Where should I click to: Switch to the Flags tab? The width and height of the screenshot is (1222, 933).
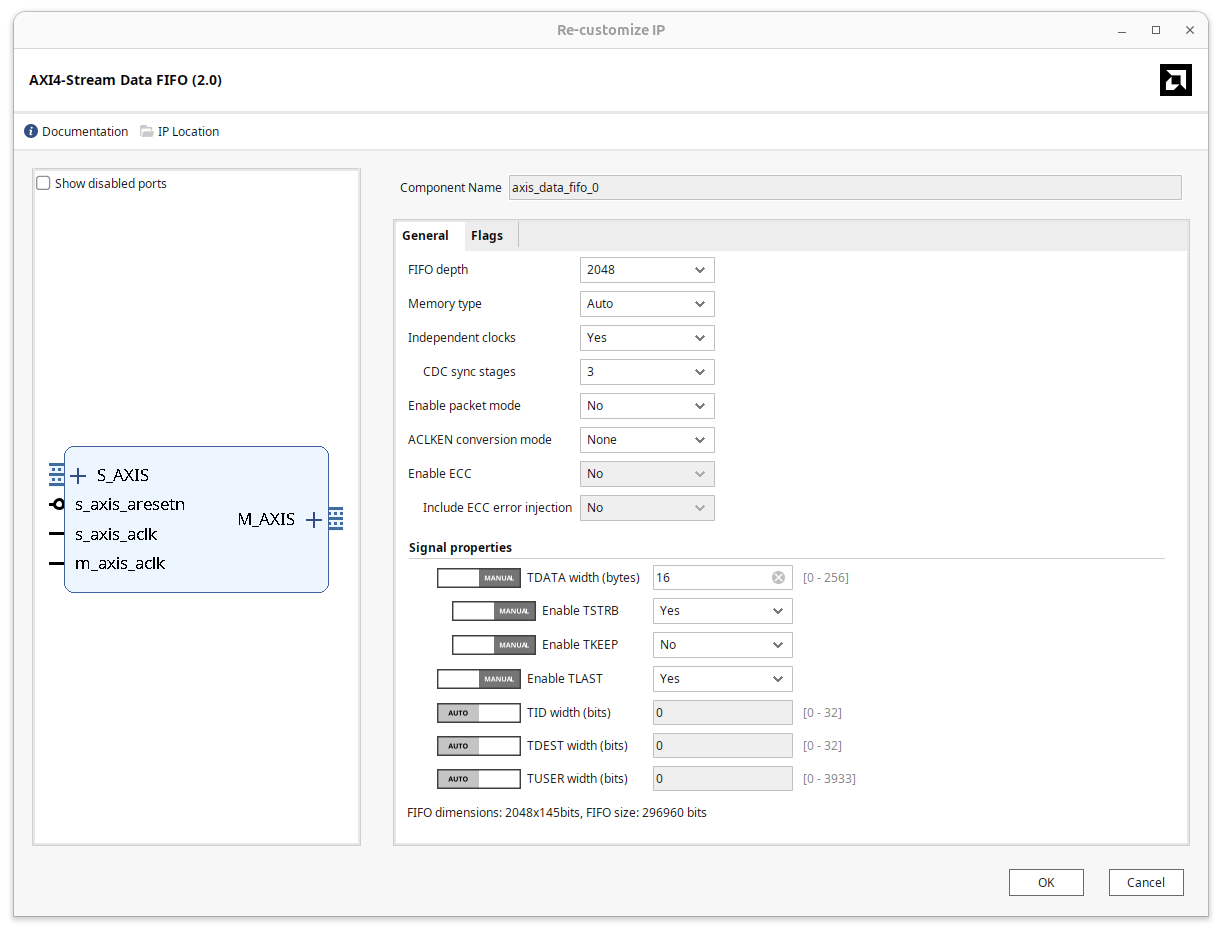[x=487, y=235]
